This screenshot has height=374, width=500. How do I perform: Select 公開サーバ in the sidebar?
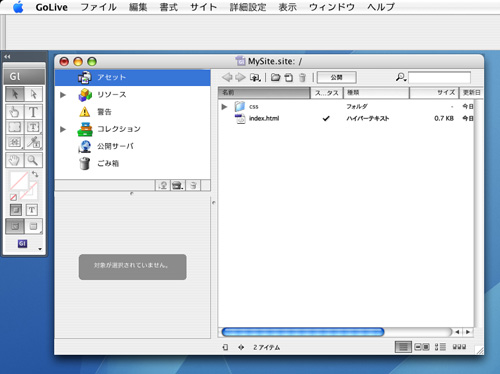tap(133, 146)
